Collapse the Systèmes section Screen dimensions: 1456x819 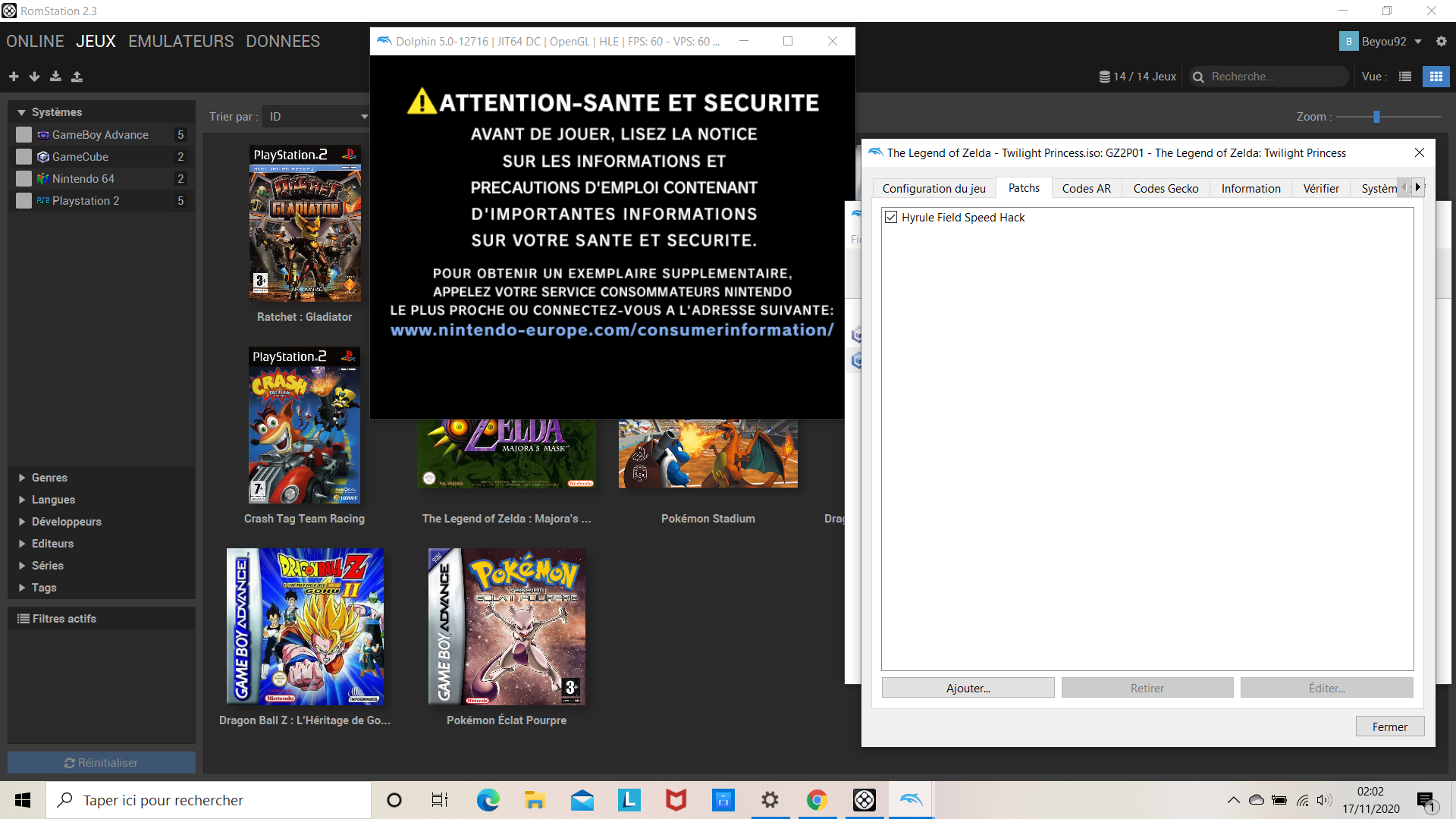tap(22, 112)
